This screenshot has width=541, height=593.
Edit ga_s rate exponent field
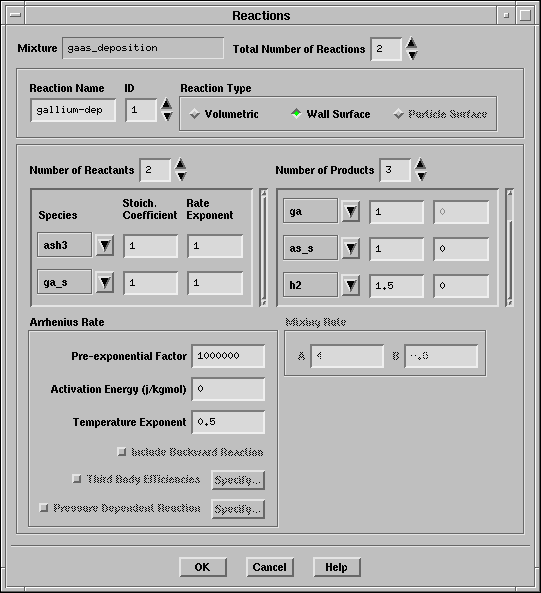(x=215, y=283)
